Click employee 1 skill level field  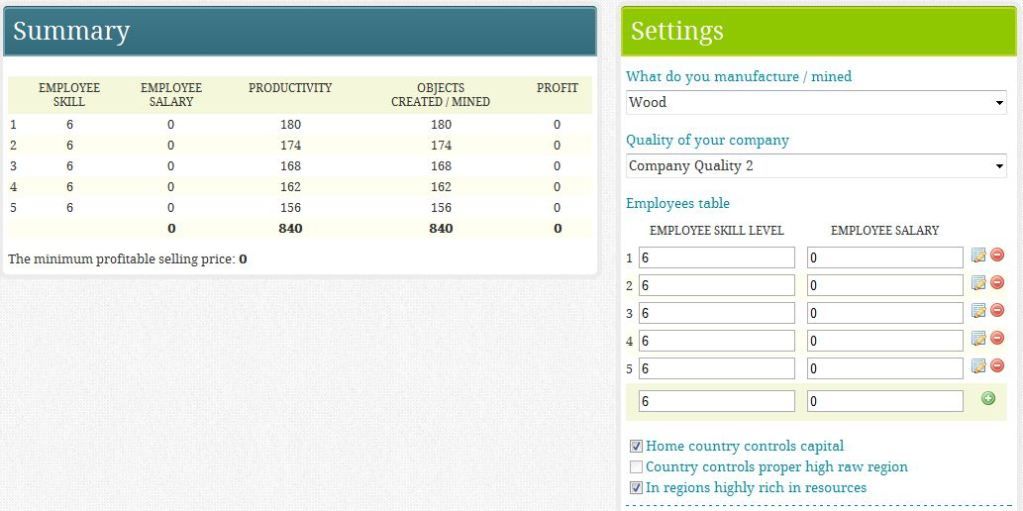[716, 258]
